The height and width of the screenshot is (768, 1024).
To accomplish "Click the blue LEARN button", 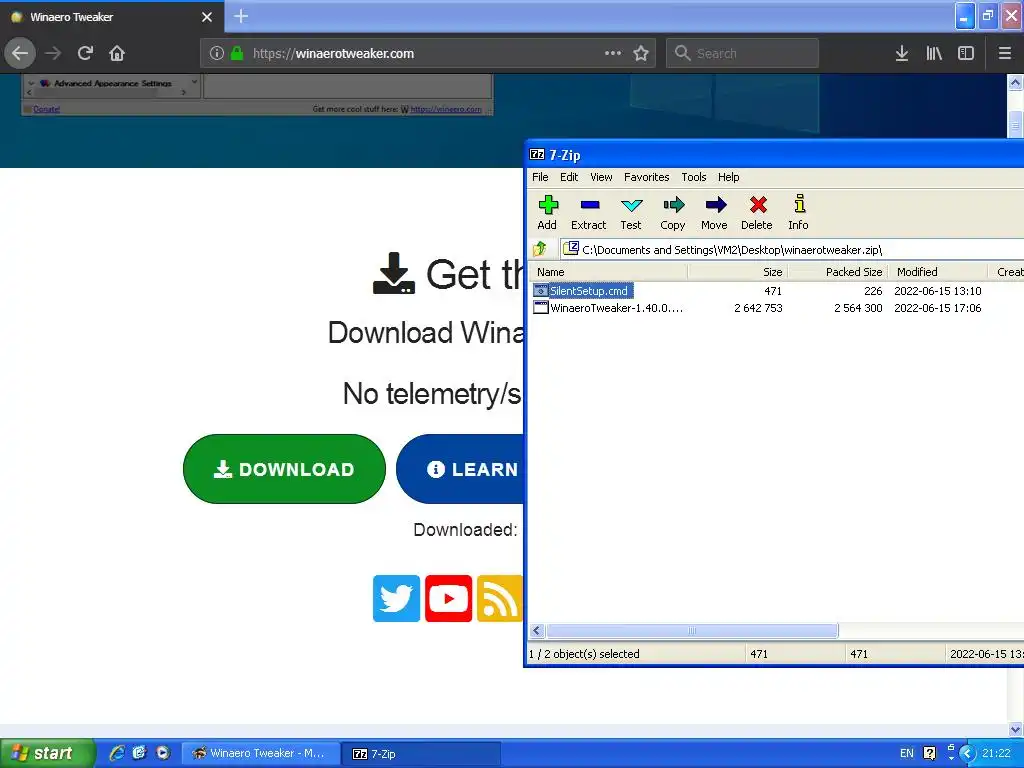I will point(460,469).
